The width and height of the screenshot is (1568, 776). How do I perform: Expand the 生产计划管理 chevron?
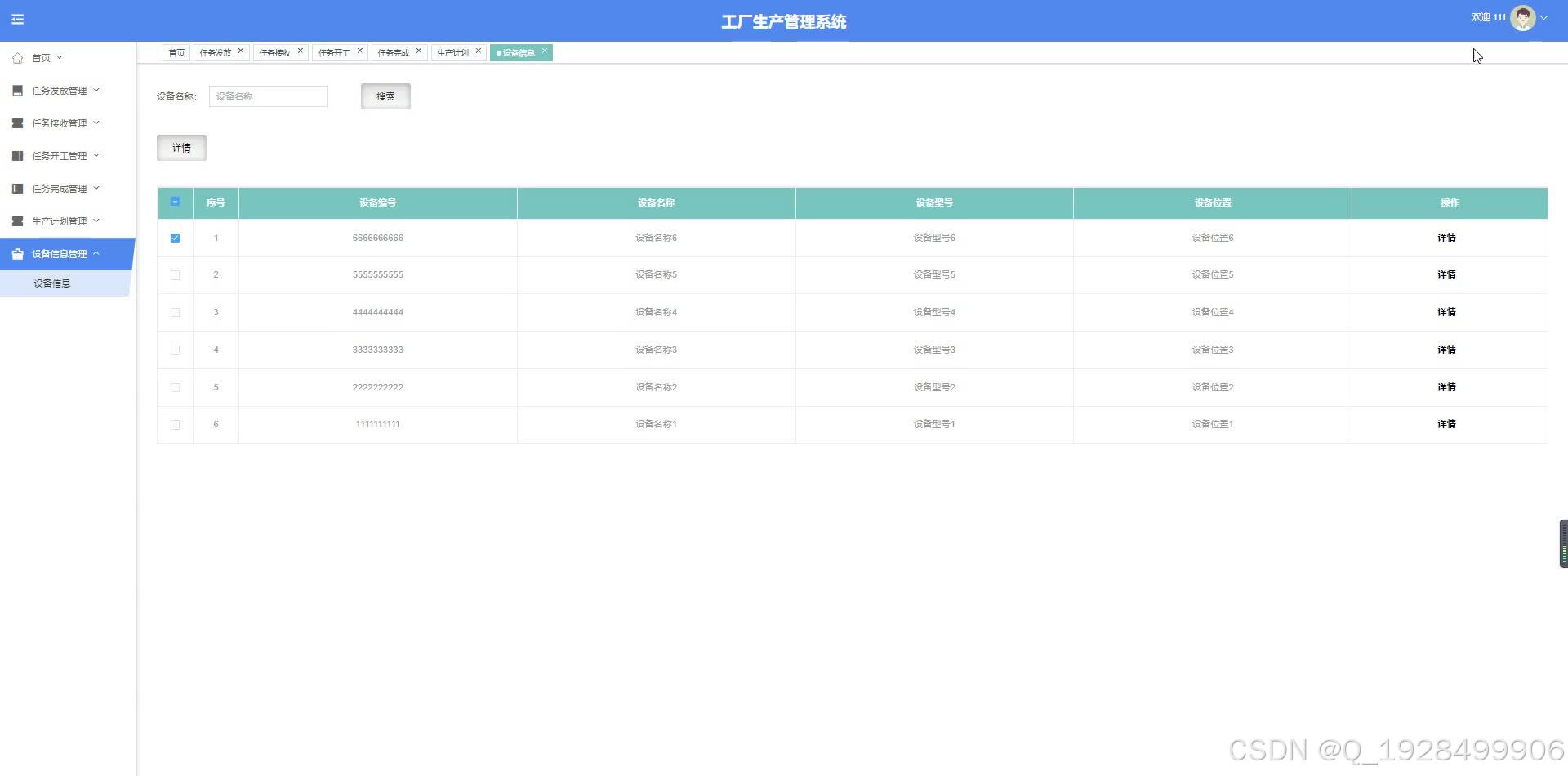click(x=96, y=221)
